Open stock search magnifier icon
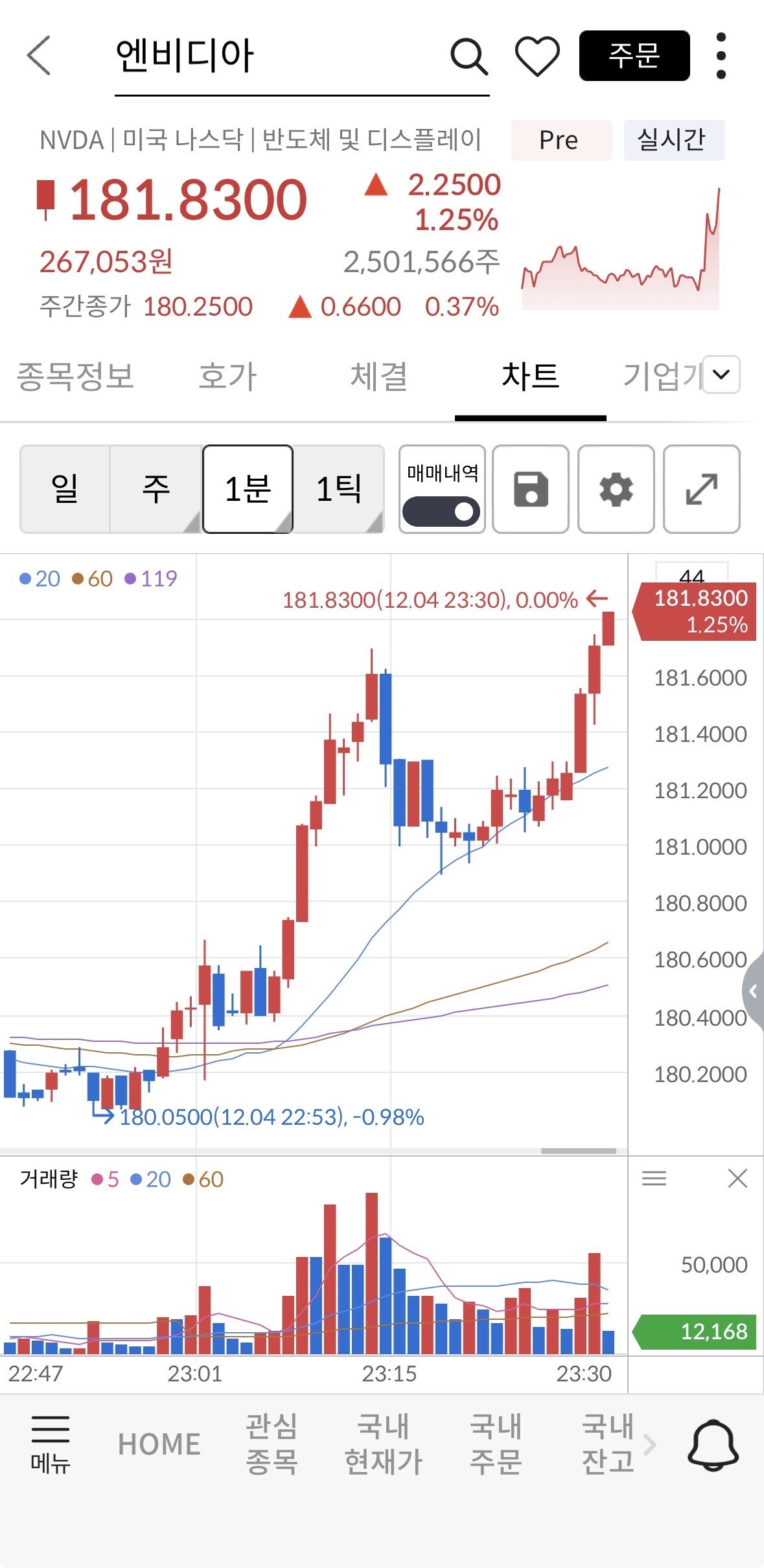 [469, 56]
